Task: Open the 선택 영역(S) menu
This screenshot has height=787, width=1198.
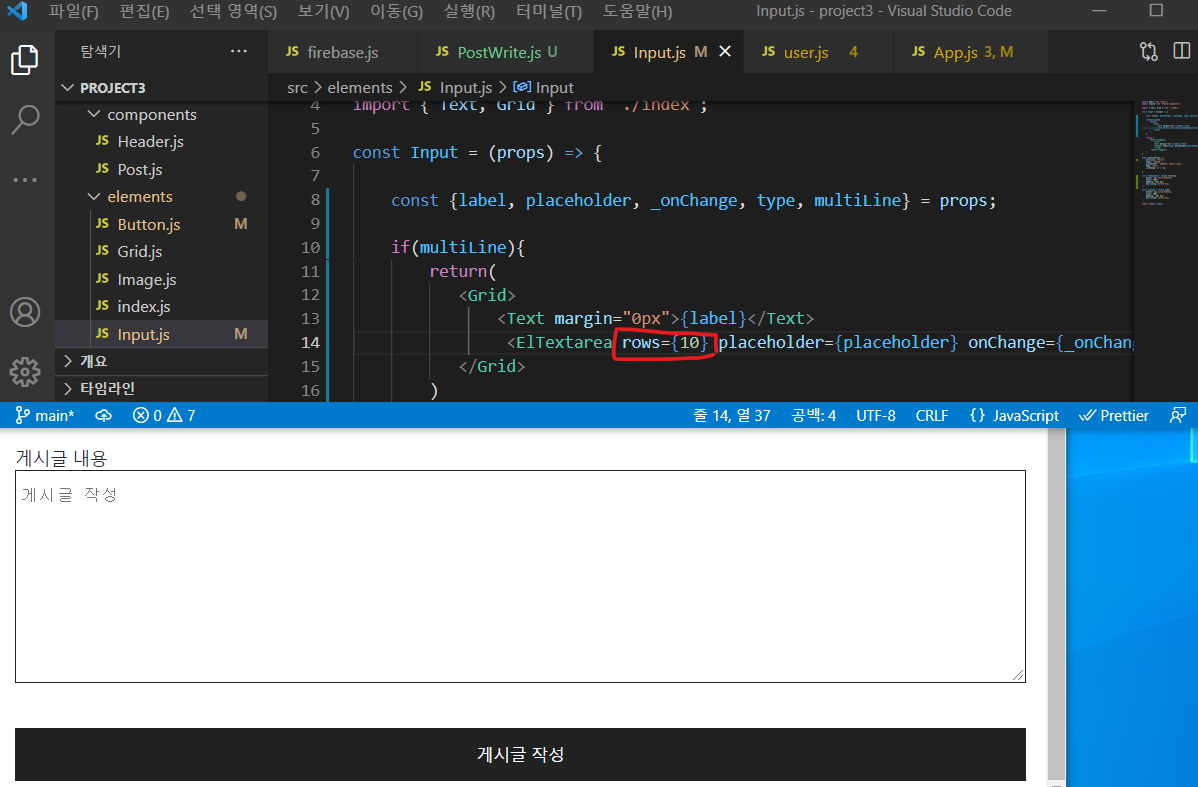Action: pos(233,11)
